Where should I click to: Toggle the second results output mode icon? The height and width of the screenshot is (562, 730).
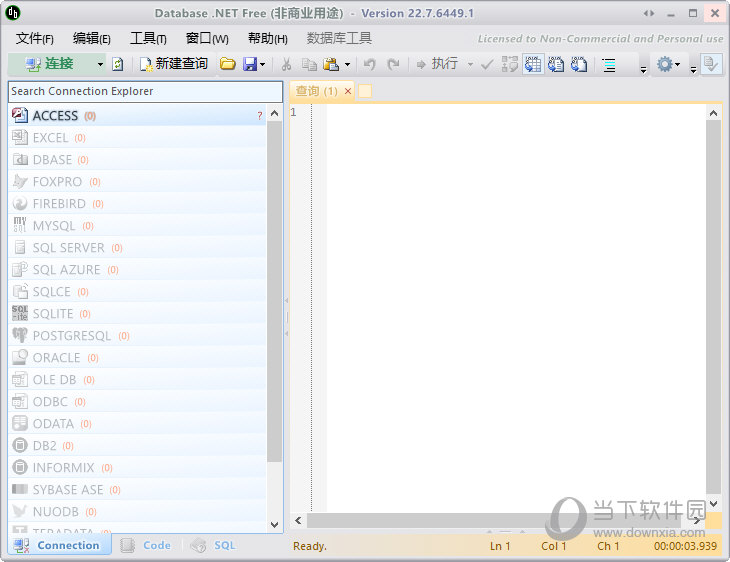556,64
